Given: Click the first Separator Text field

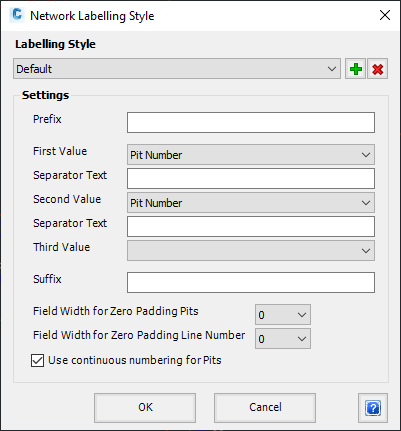Looking at the screenshot, I should pyautogui.click(x=251, y=178).
